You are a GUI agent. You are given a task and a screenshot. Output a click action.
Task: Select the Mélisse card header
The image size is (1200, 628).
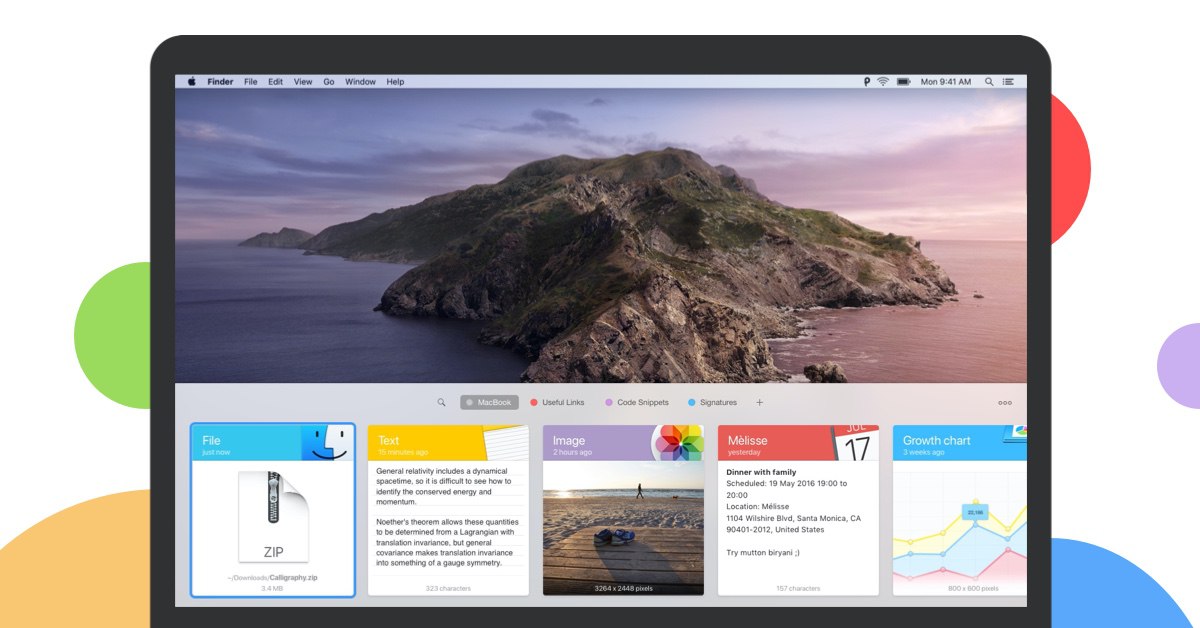[798, 443]
